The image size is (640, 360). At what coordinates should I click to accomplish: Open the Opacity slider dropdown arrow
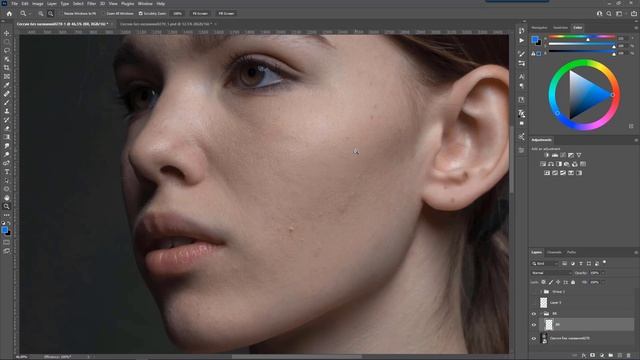coord(602,273)
